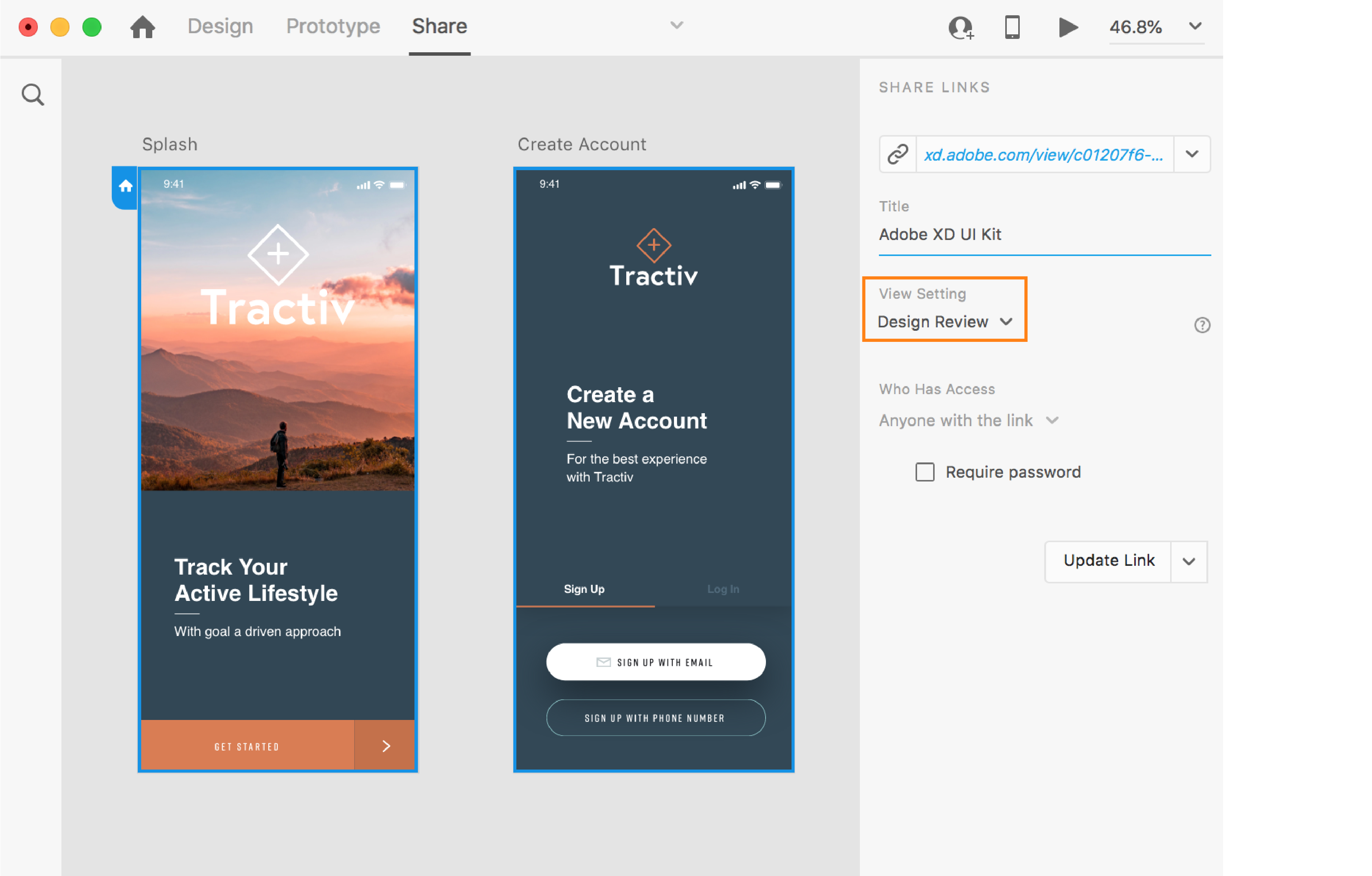Click the copy-link chain icon
This screenshot has width=1372, height=876.
tap(897, 154)
